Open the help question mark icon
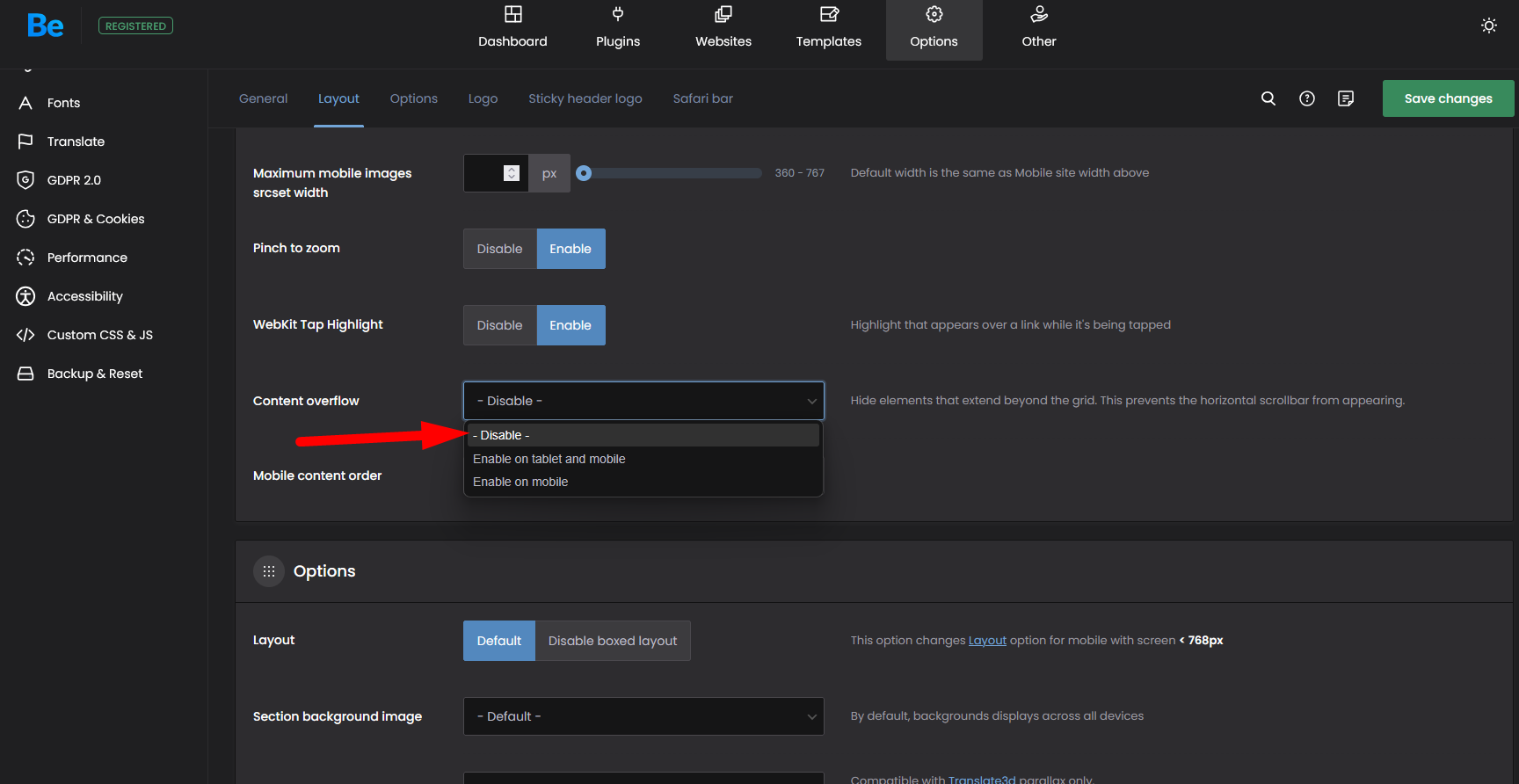The width and height of the screenshot is (1519, 784). click(x=1307, y=98)
